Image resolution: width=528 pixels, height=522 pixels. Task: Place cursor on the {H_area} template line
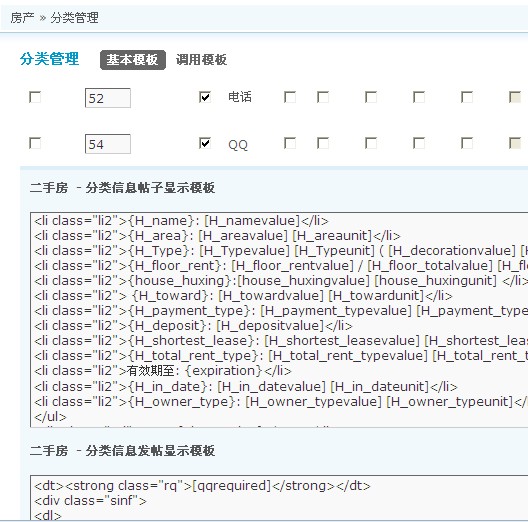(x=217, y=236)
